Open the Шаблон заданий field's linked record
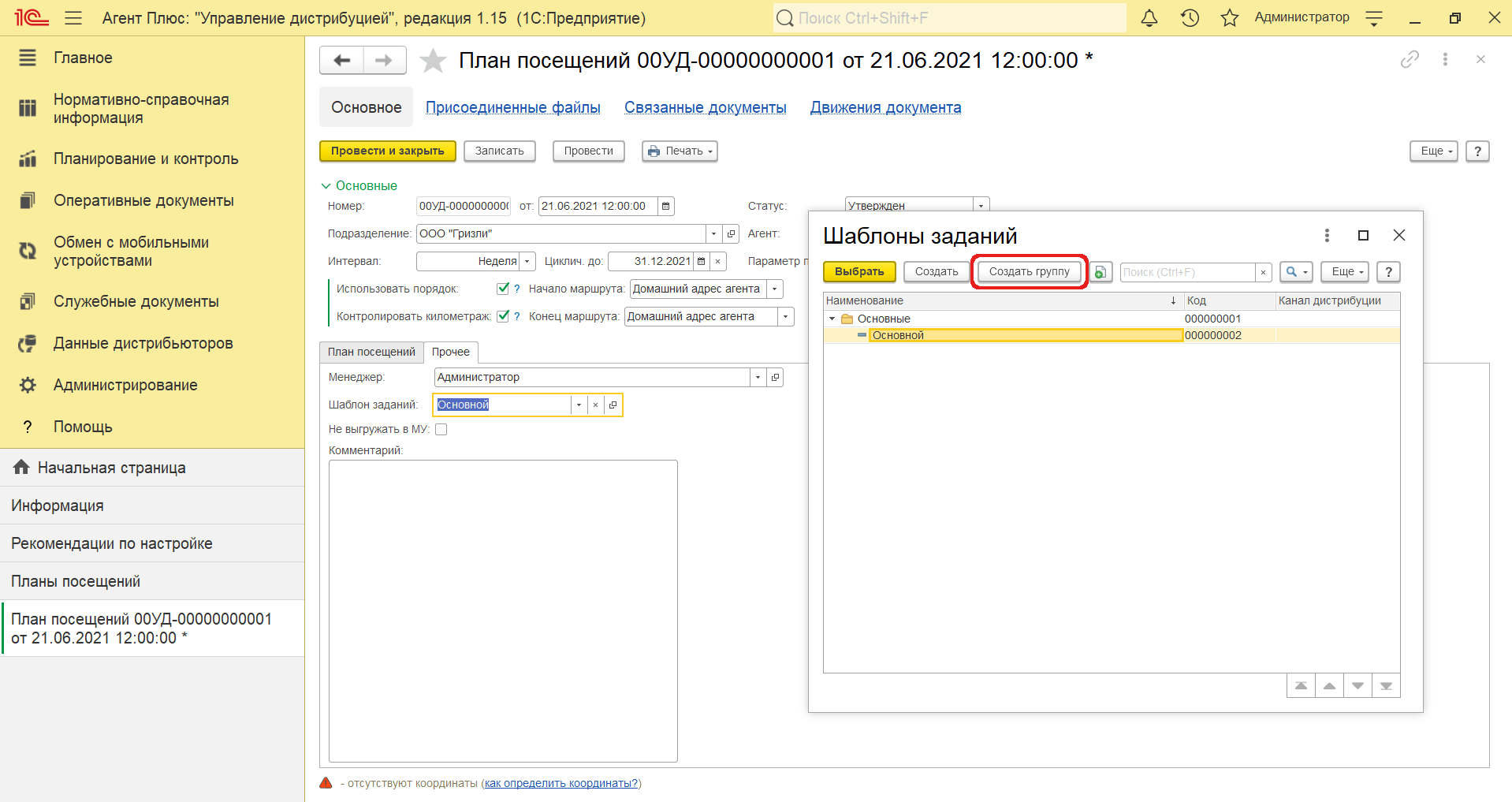Screen dimensions: 1512x802 (x=613, y=405)
